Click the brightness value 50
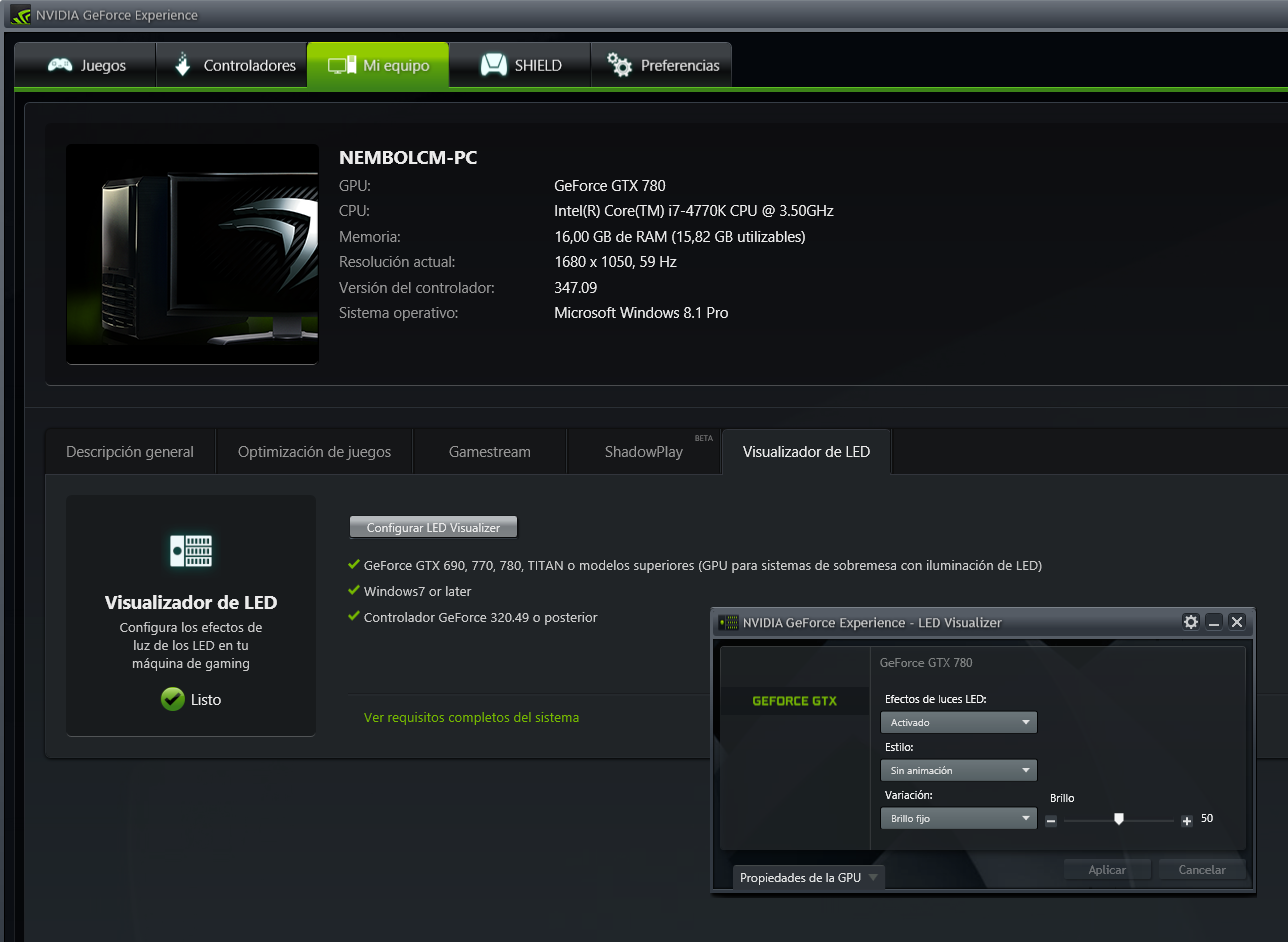Image resolution: width=1288 pixels, height=942 pixels. pyautogui.click(x=1207, y=818)
